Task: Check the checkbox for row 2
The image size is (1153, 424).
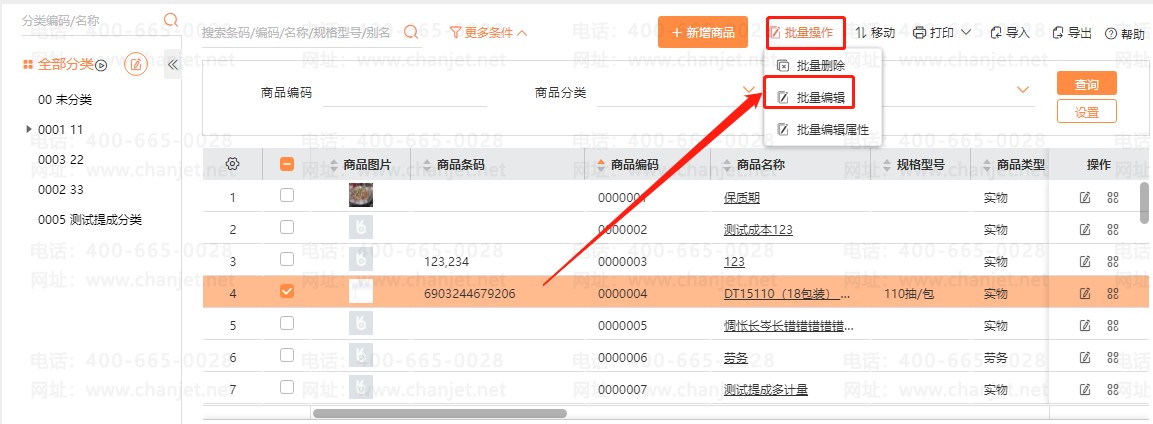Action: 287,227
